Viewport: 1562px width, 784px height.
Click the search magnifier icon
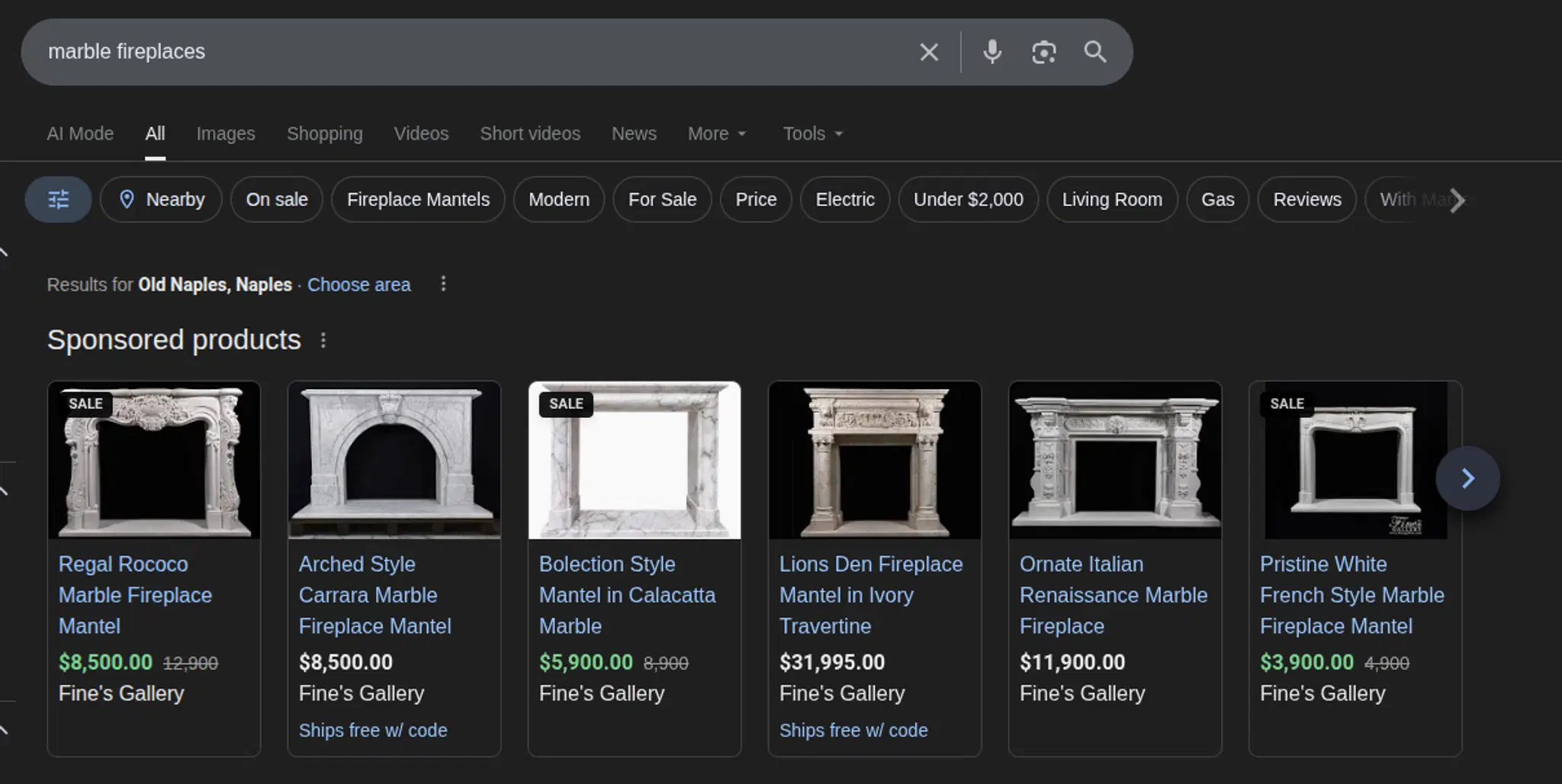tap(1095, 52)
